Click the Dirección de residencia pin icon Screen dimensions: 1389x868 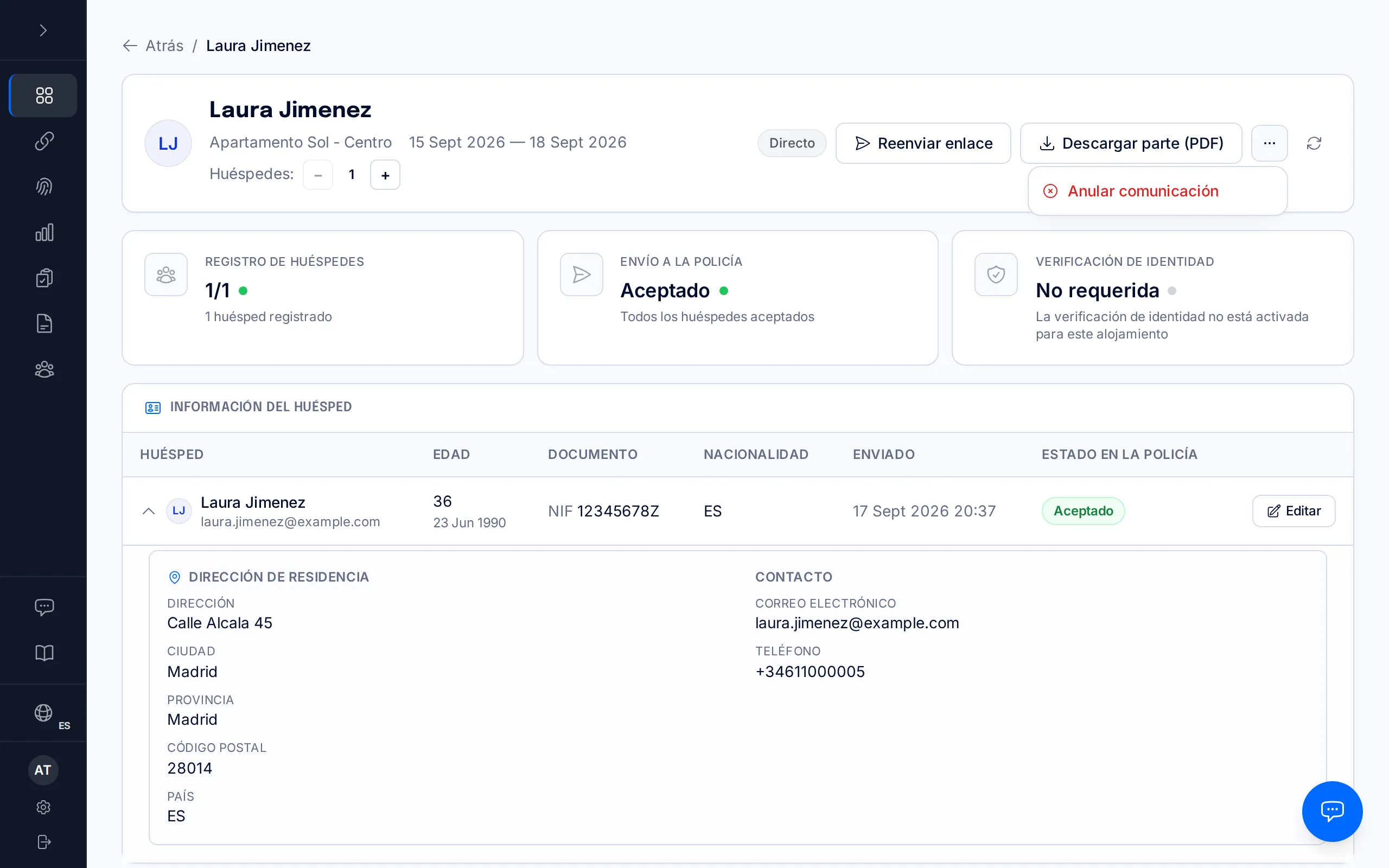click(175, 577)
